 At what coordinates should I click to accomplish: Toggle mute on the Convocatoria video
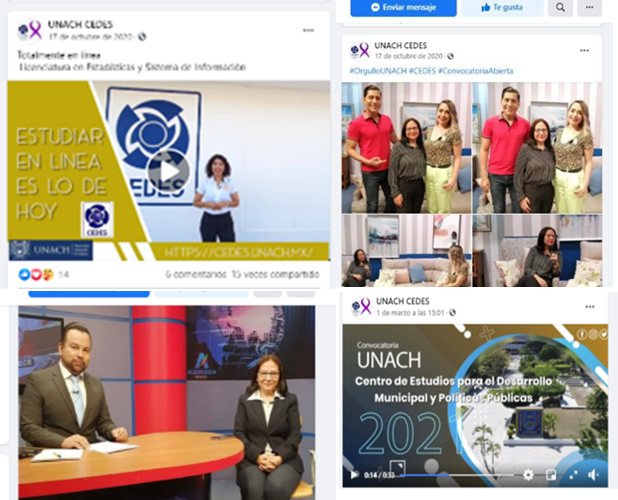(x=593, y=475)
